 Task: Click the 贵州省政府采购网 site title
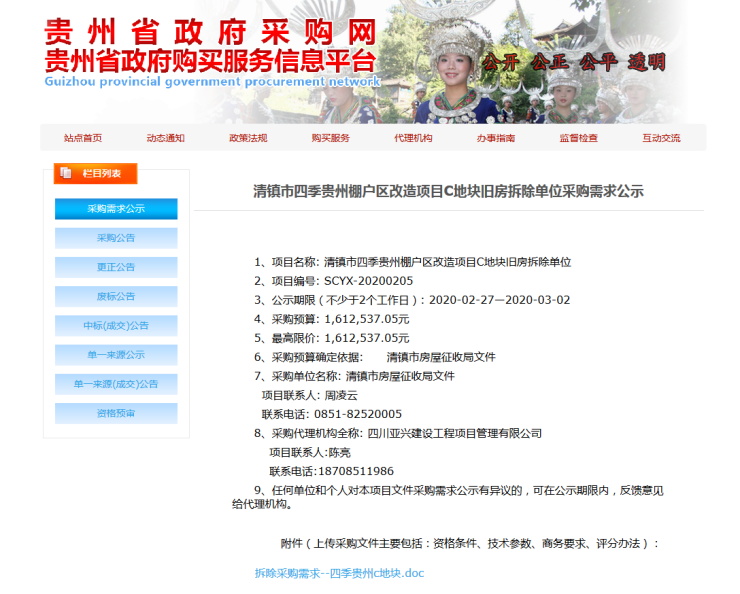[210, 32]
